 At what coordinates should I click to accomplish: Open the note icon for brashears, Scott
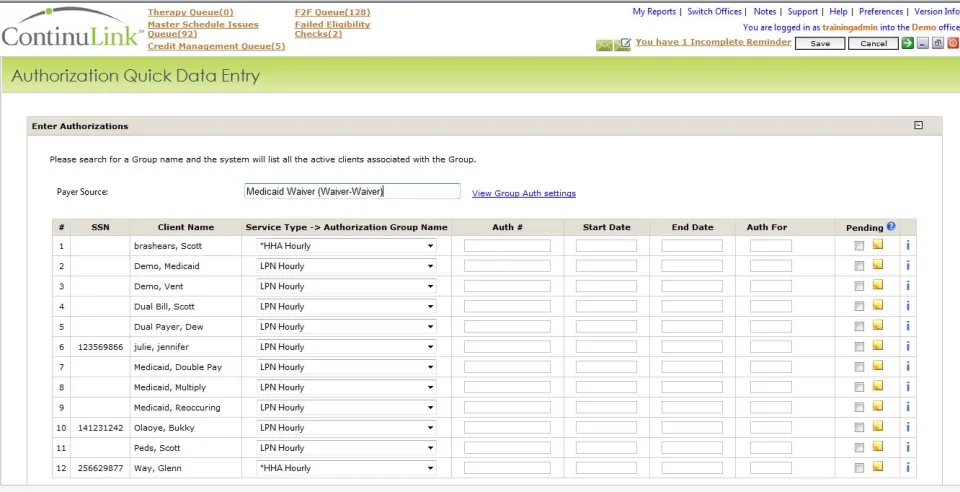pyautogui.click(x=877, y=245)
